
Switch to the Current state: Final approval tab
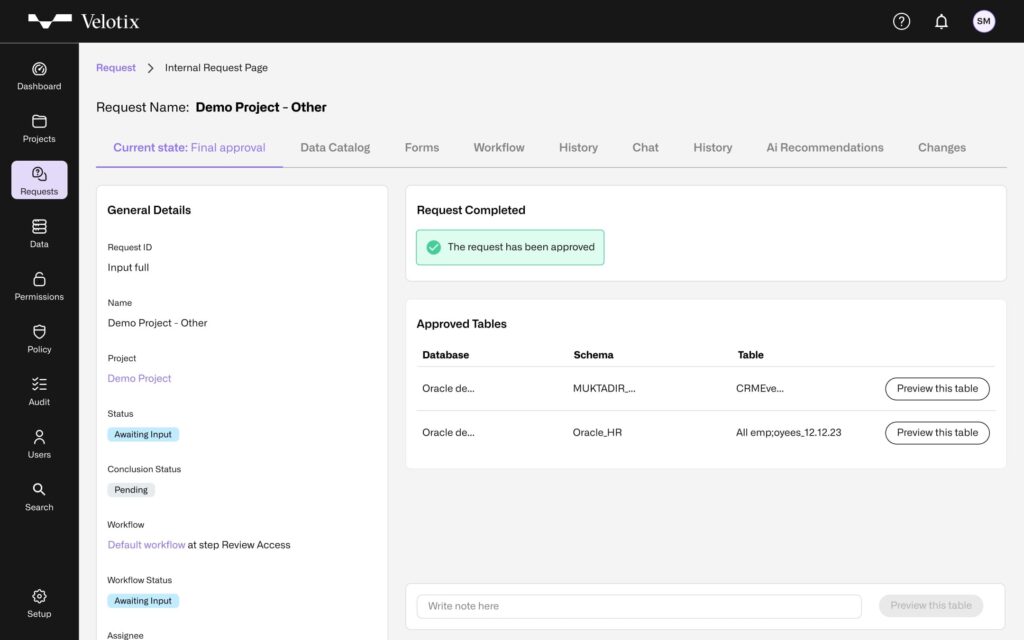point(189,148)
